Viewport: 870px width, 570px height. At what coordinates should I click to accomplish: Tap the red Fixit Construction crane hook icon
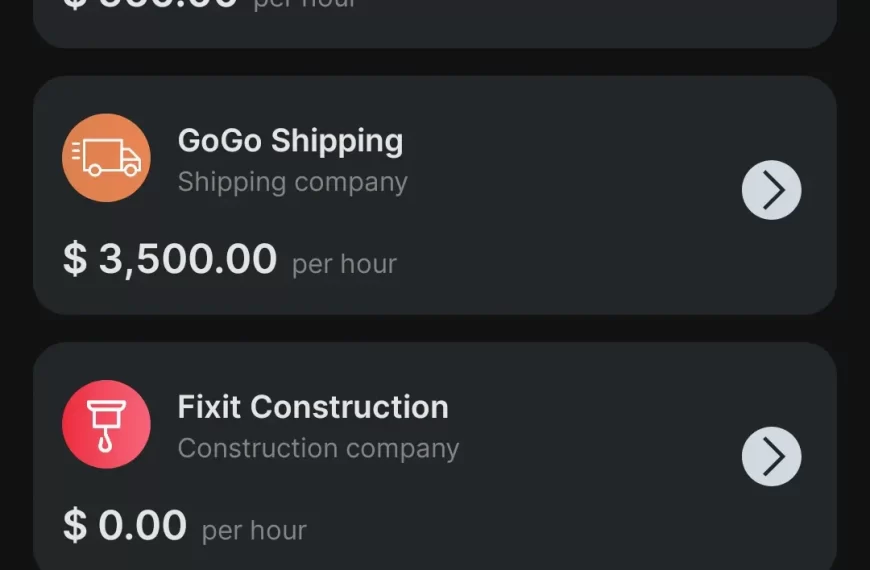click(x=106, y=424)
